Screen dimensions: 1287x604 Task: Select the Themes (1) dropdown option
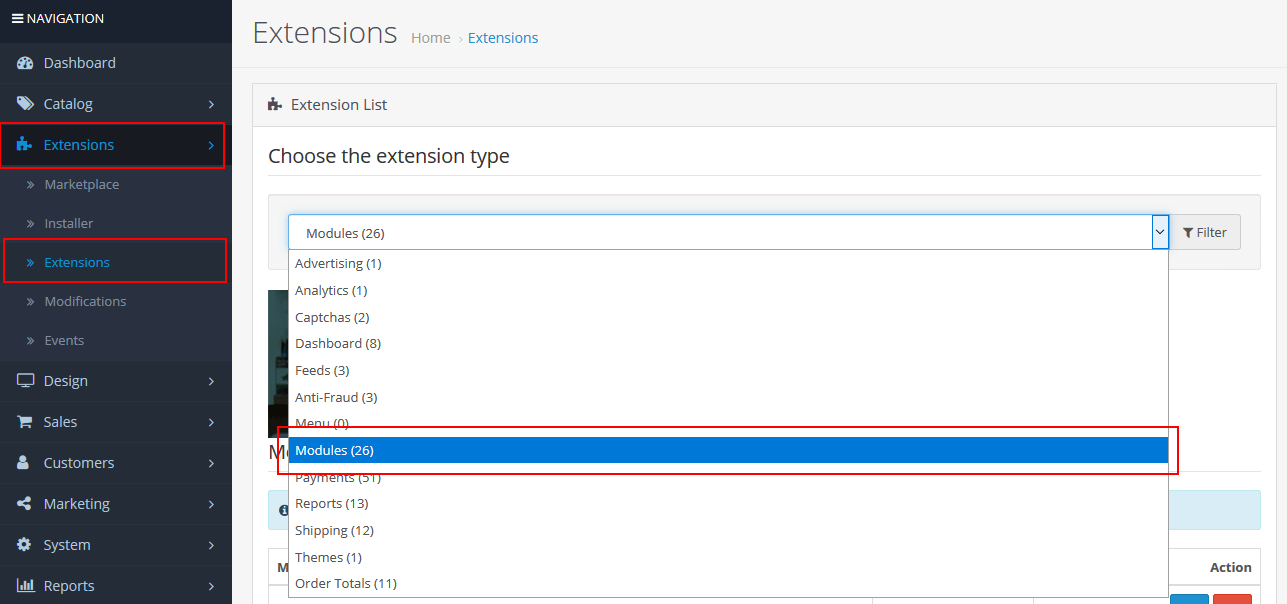[x=328, y=557]
